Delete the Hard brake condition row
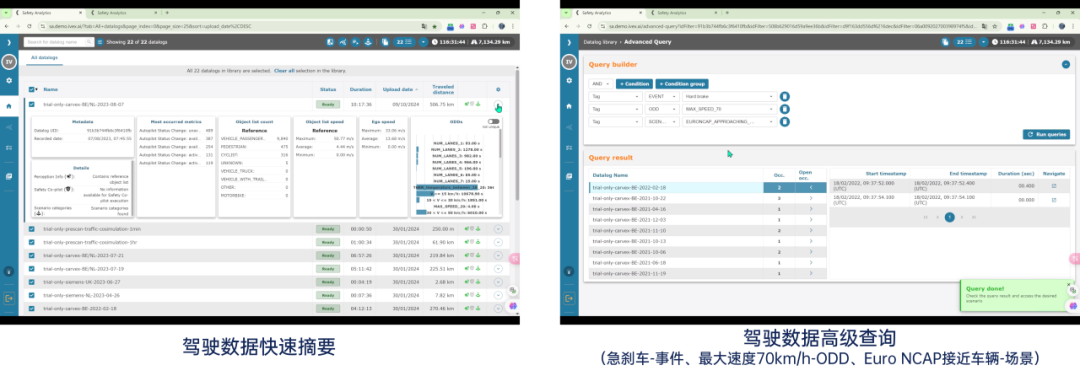The image size is (1080, 376). (x=784, y=96)
